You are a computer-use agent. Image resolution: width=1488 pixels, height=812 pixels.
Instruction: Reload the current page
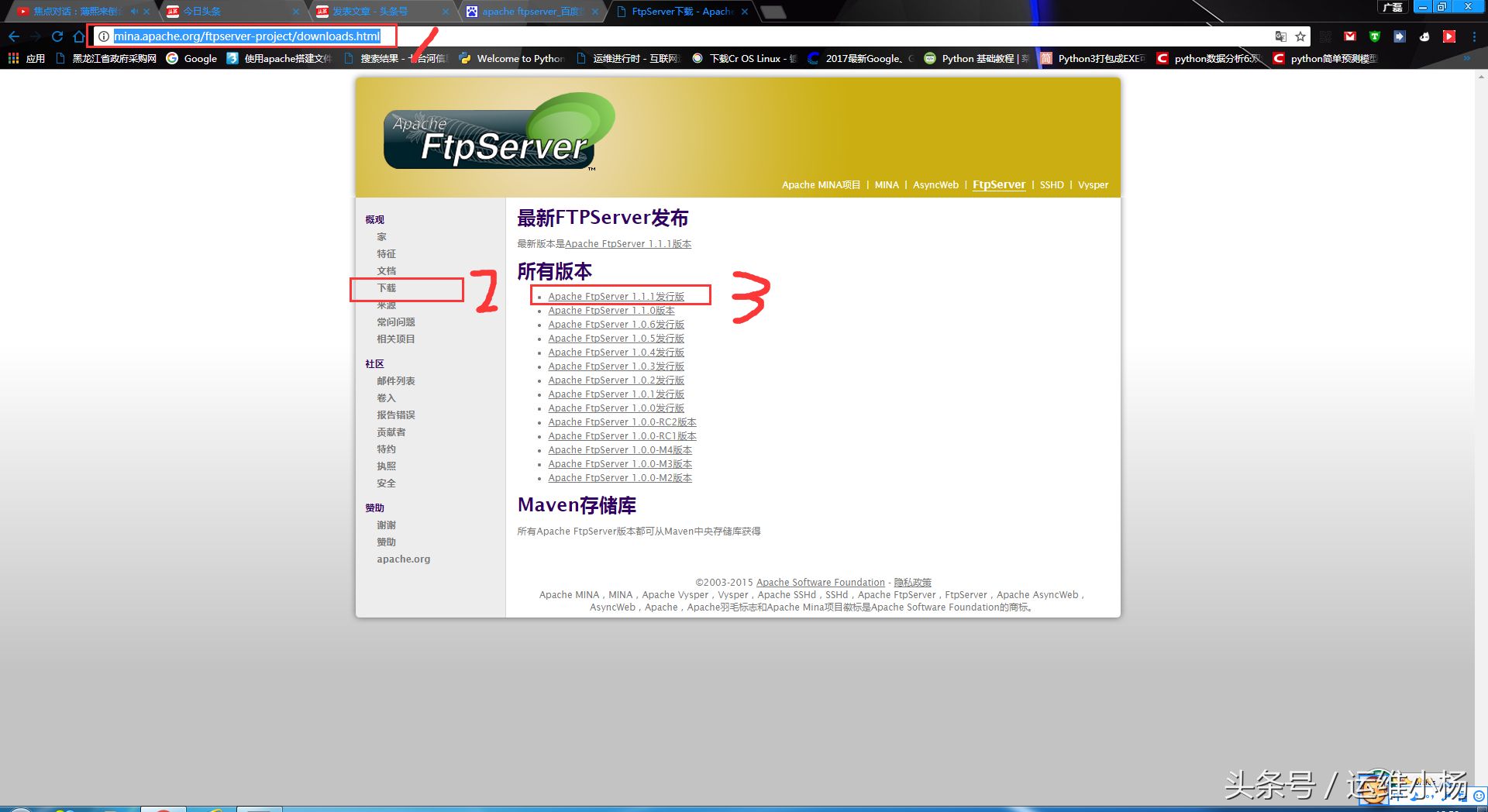[x=57, y=36]
